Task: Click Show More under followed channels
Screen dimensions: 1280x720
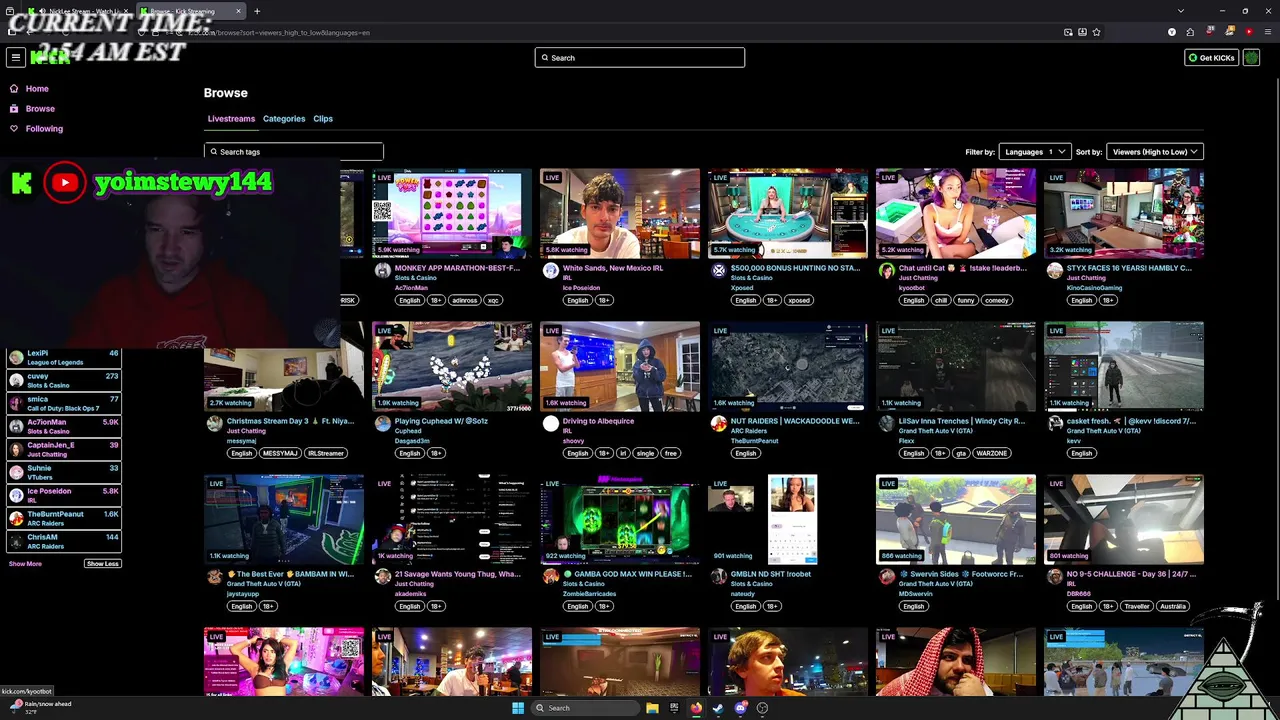Action: pyautogui.click(x=25, y=564)
